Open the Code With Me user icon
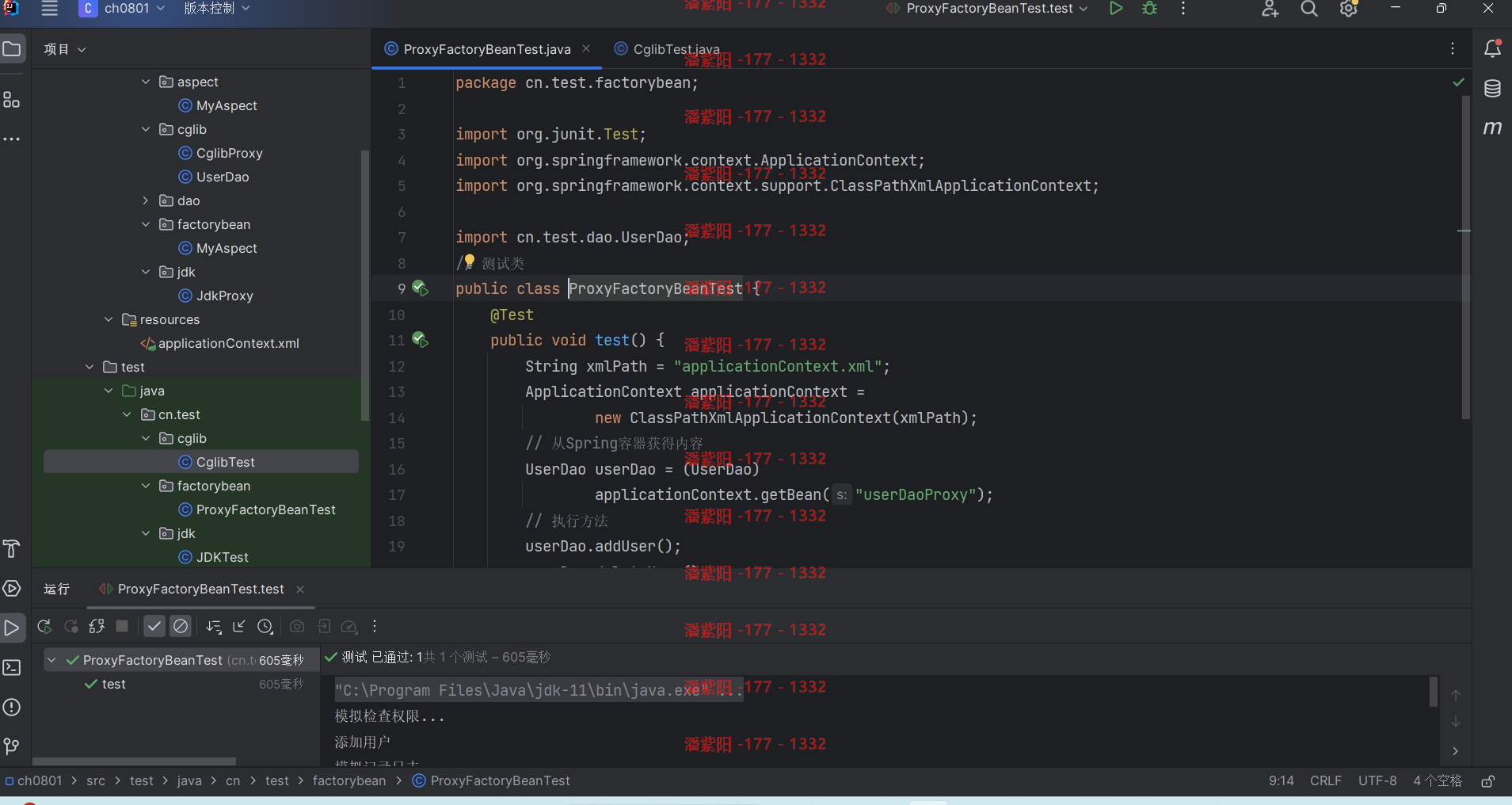 tap(1270, 9)
